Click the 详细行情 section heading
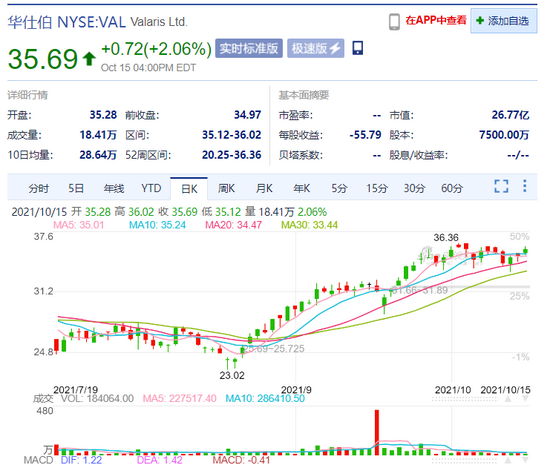The height and width of the screenshot is (465, 550). pyautogui.click(x=28, y=95)
